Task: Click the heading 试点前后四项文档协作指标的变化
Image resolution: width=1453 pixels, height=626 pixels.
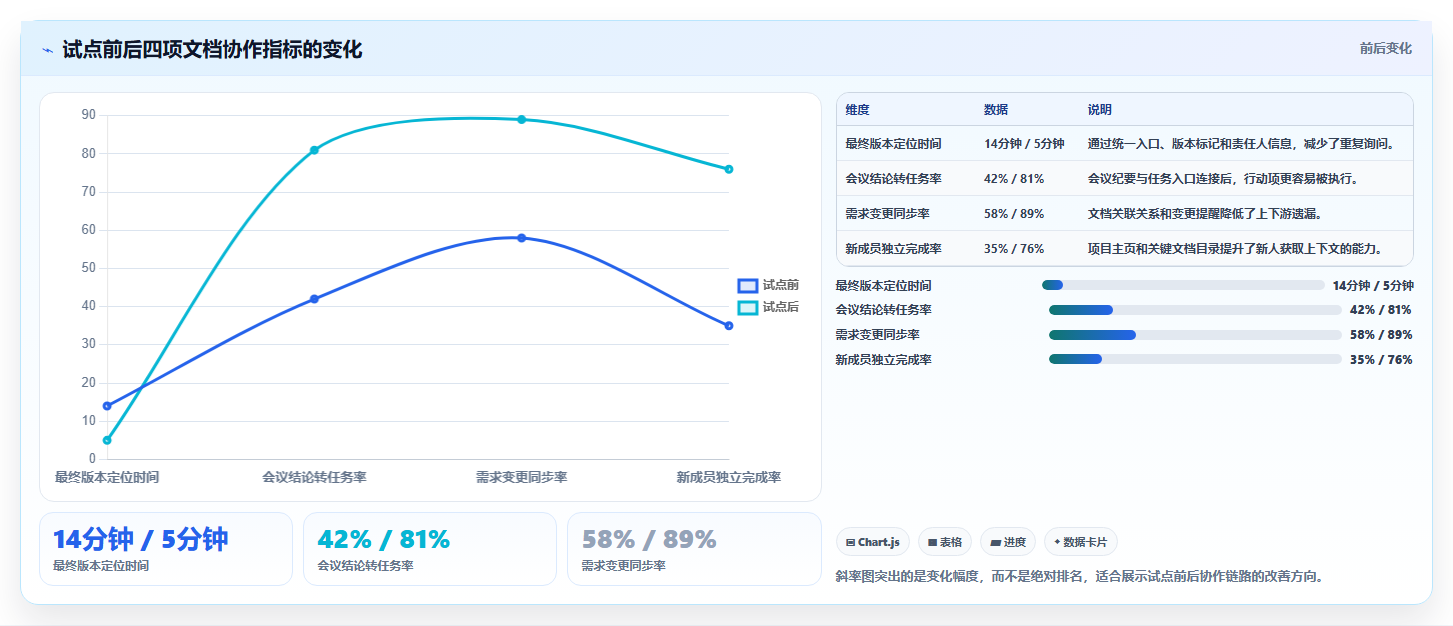Action: point(212,50)
